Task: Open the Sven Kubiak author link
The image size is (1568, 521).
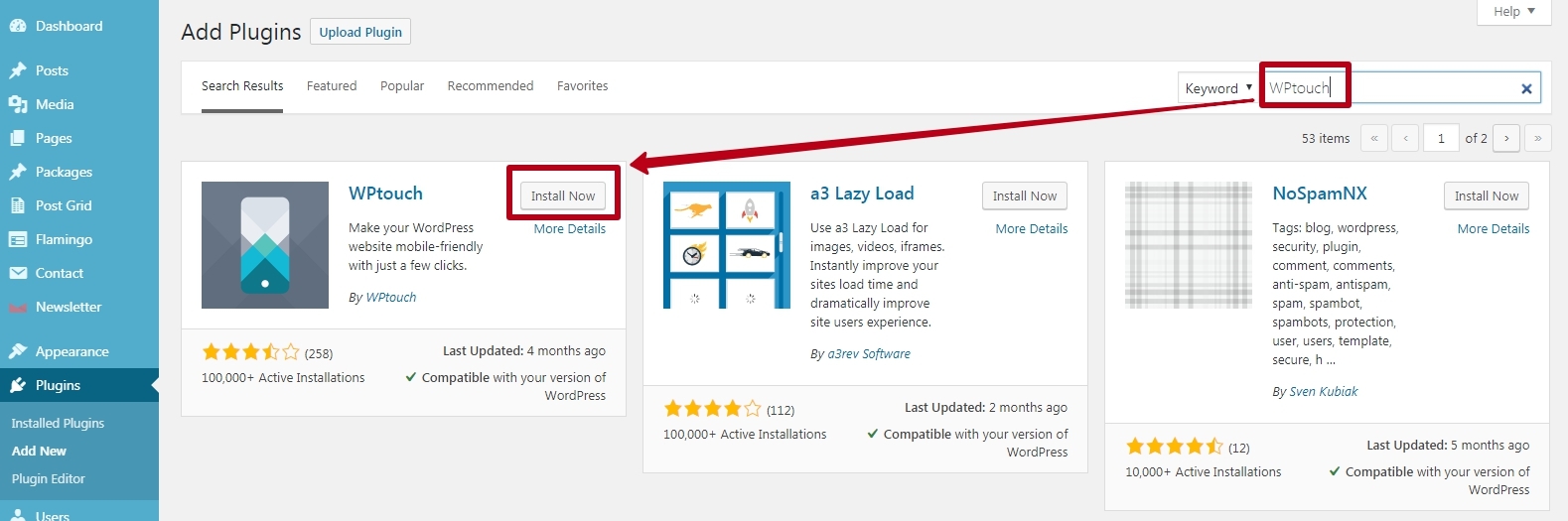Action: click(x=1324, y=392)
